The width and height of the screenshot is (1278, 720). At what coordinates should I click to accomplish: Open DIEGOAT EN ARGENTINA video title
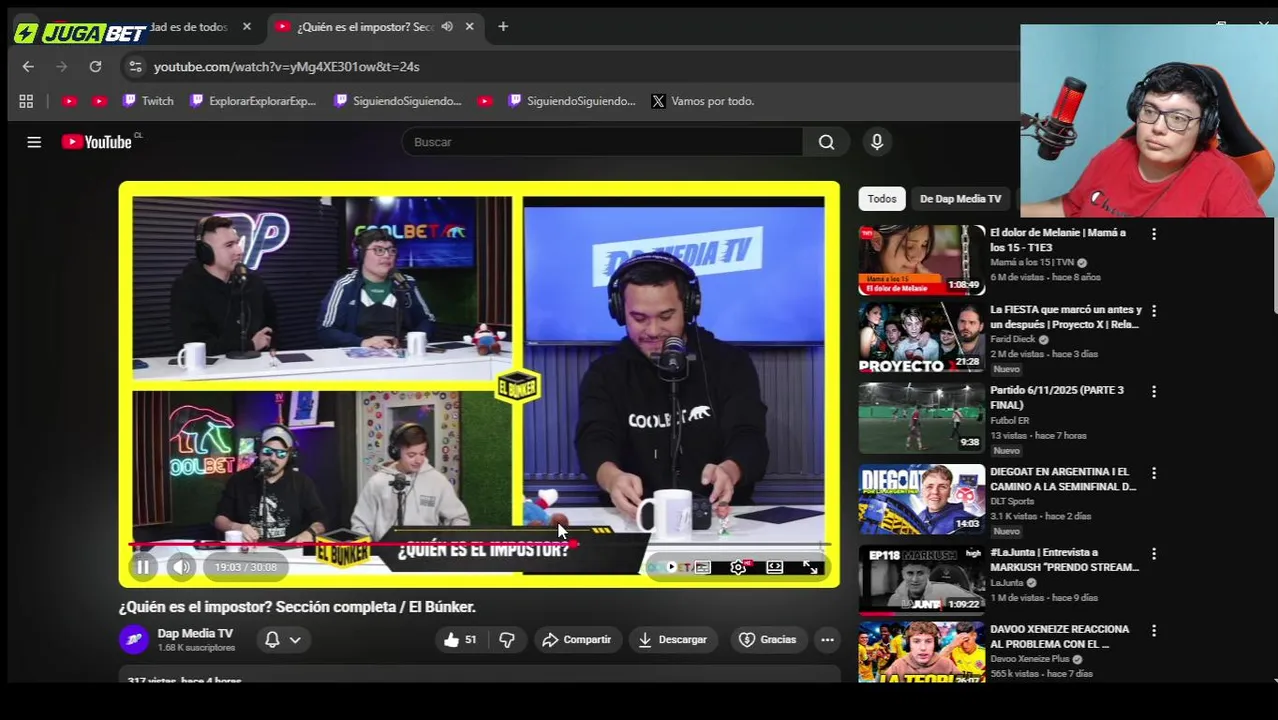click(x=1062, y=479)
